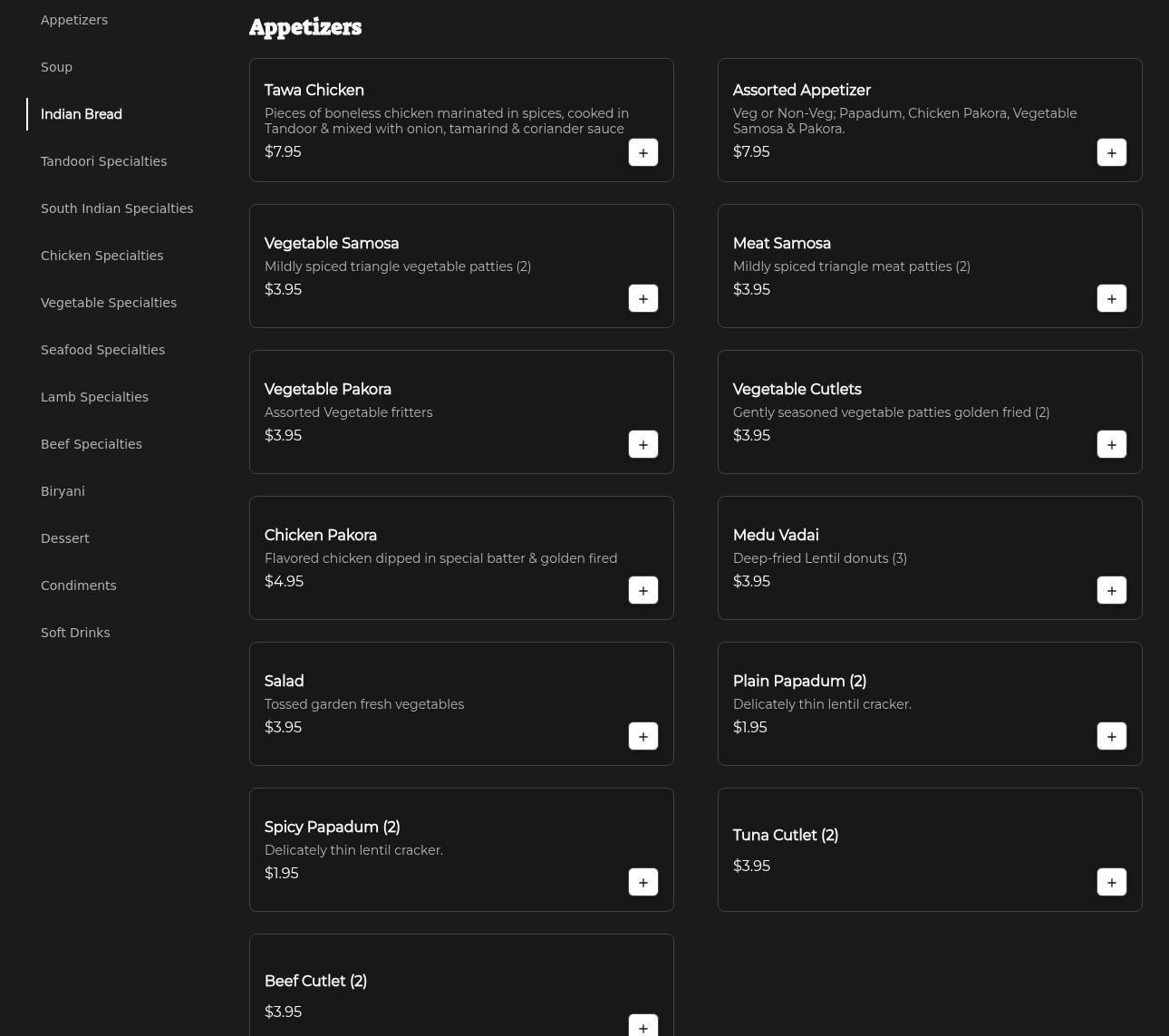Show the Chicken Specialties section
The height and width of the screenshot is (1036, 1169).
pos(101,256)
